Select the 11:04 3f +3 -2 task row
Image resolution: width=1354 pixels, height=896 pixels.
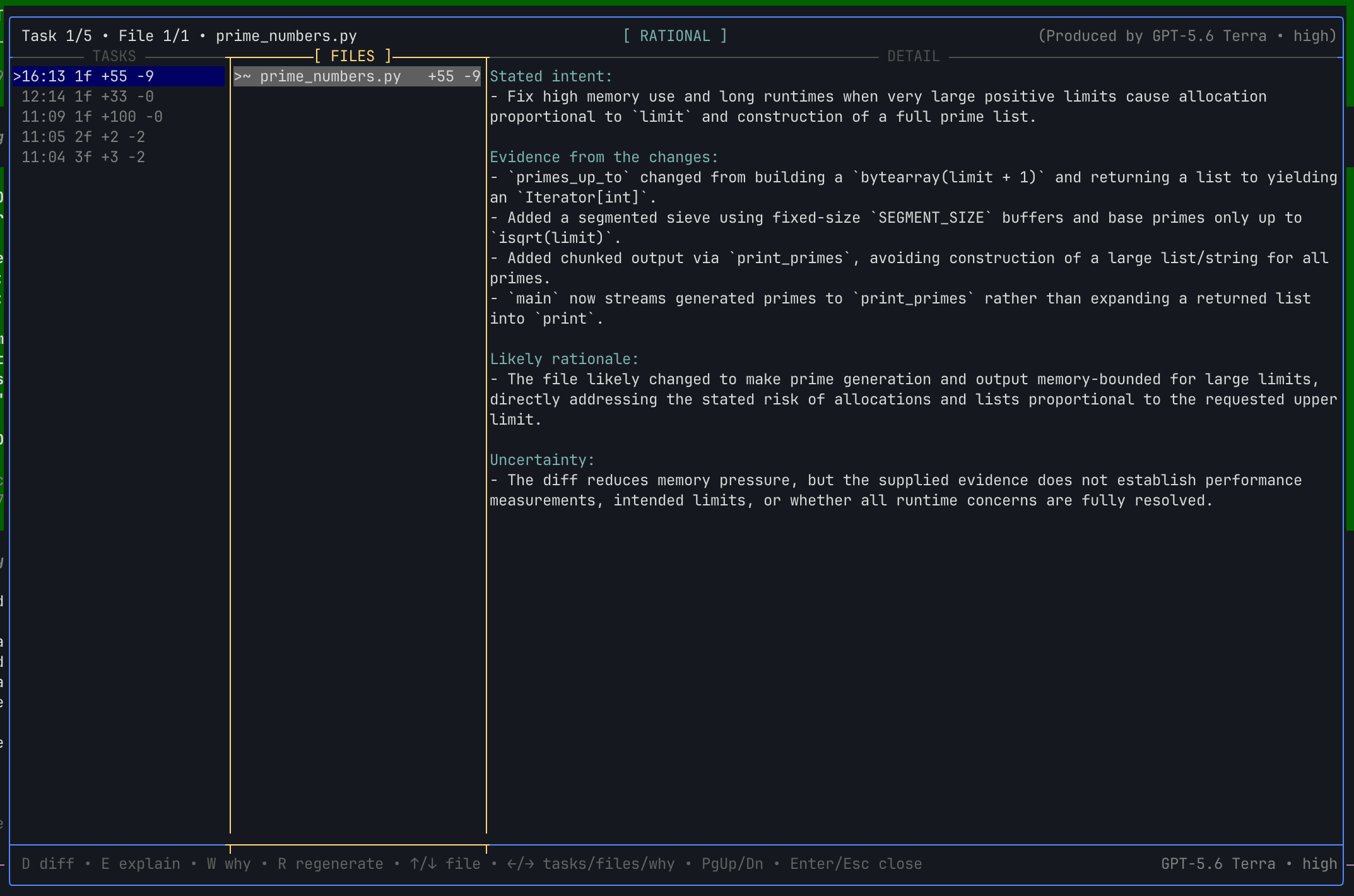(118, 157)
